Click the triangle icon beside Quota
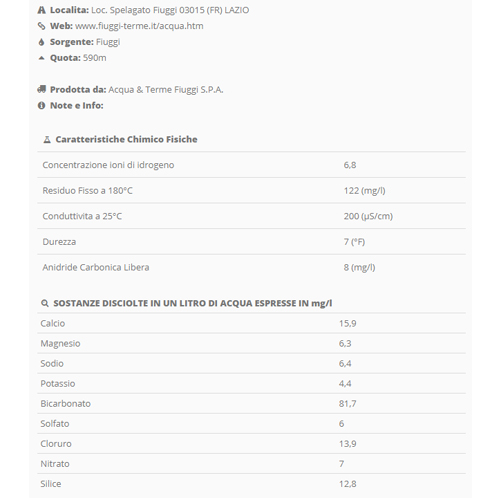 (x=41, y=58)
